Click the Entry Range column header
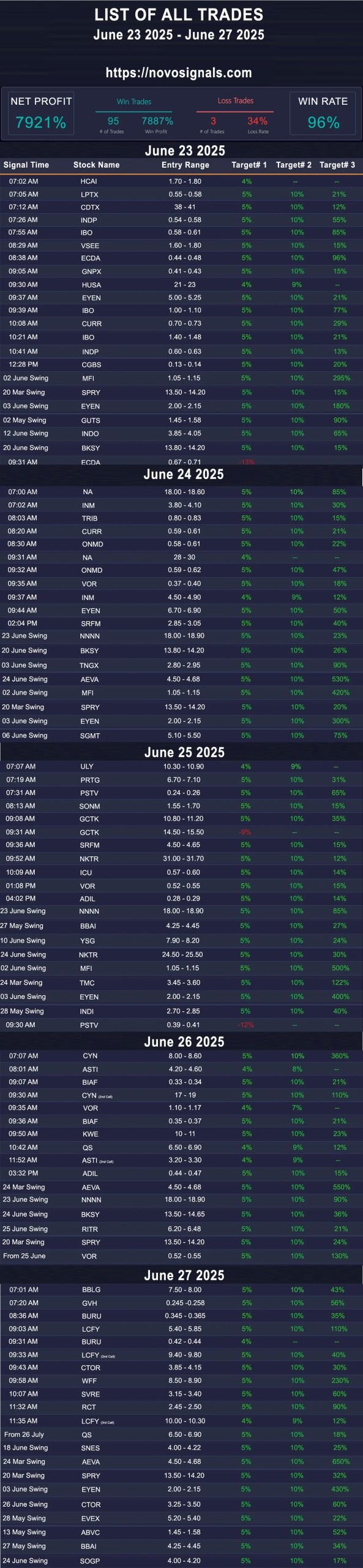This screenshot has width=363, height=1568. click(x=185, y=165)
